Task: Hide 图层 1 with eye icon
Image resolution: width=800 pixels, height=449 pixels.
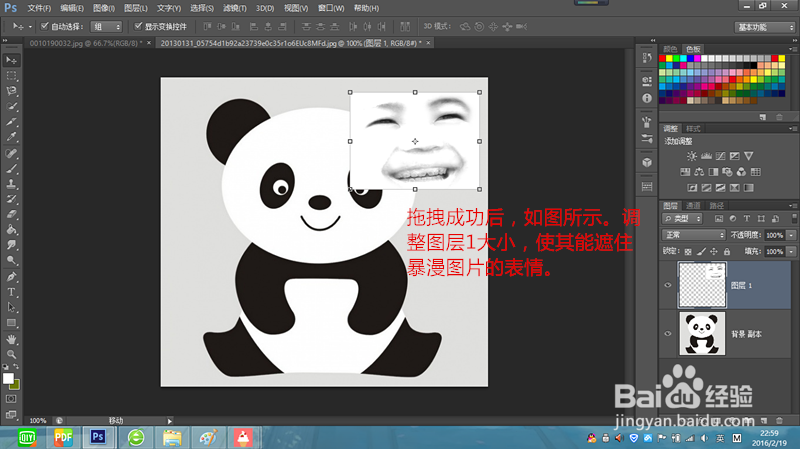Action: (x=668, y=285)
